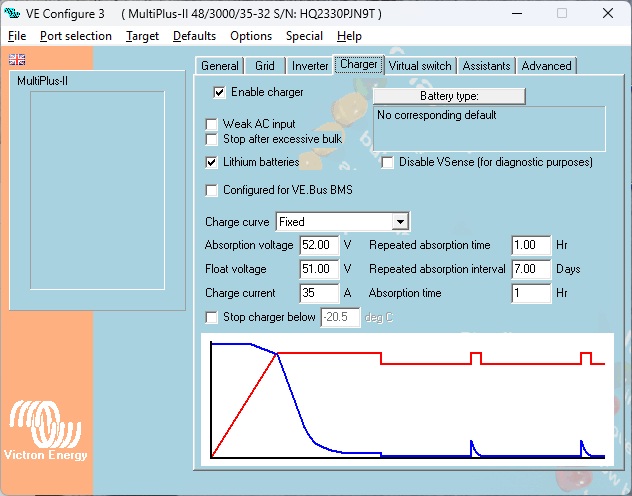Screen dimensions: 632x496
Task: Minimize the VE Configure window
Action: [517, 13]
